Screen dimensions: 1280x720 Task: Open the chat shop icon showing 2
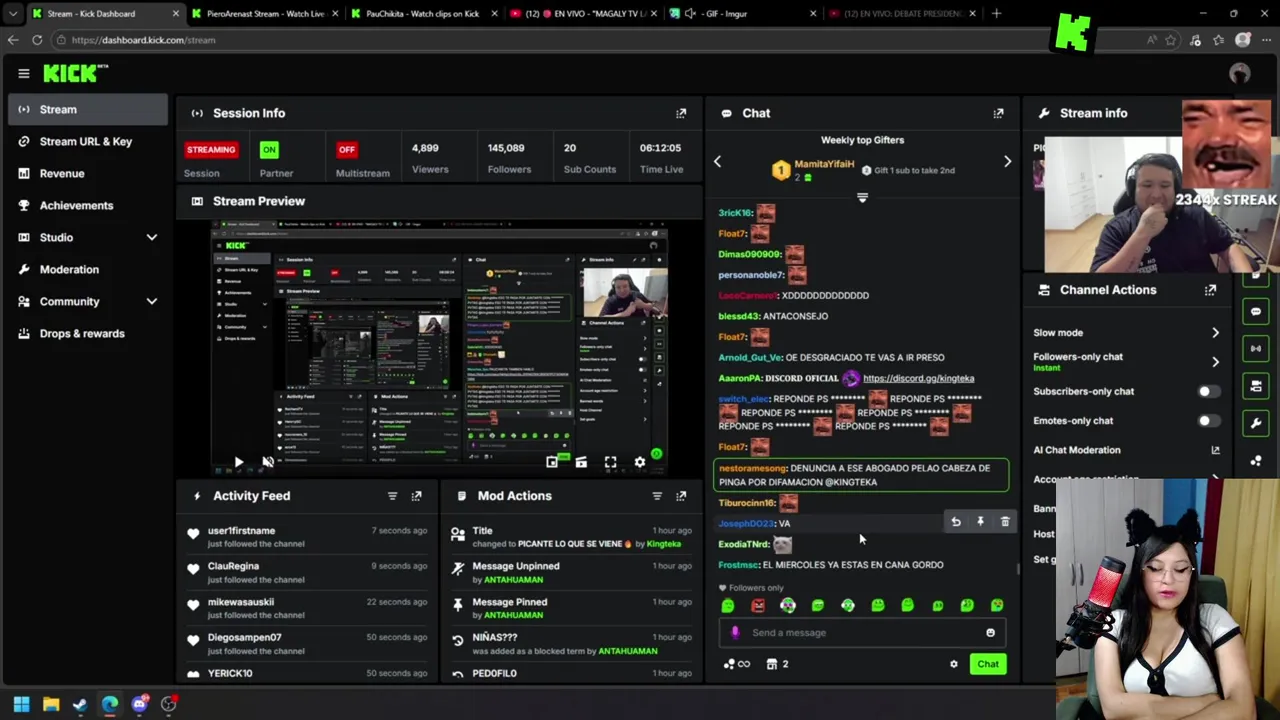(777, 664)
